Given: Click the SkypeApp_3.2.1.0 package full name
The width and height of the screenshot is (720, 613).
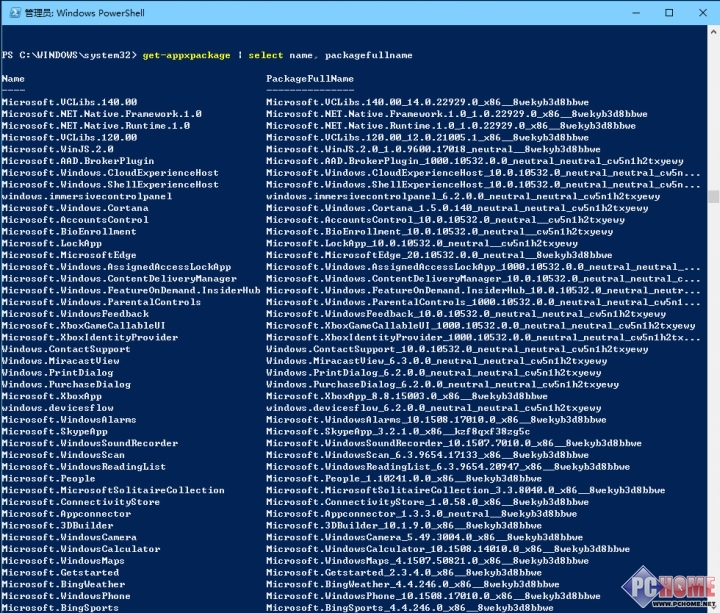Looking at the screenshot, I should click(x=398, y=432).
